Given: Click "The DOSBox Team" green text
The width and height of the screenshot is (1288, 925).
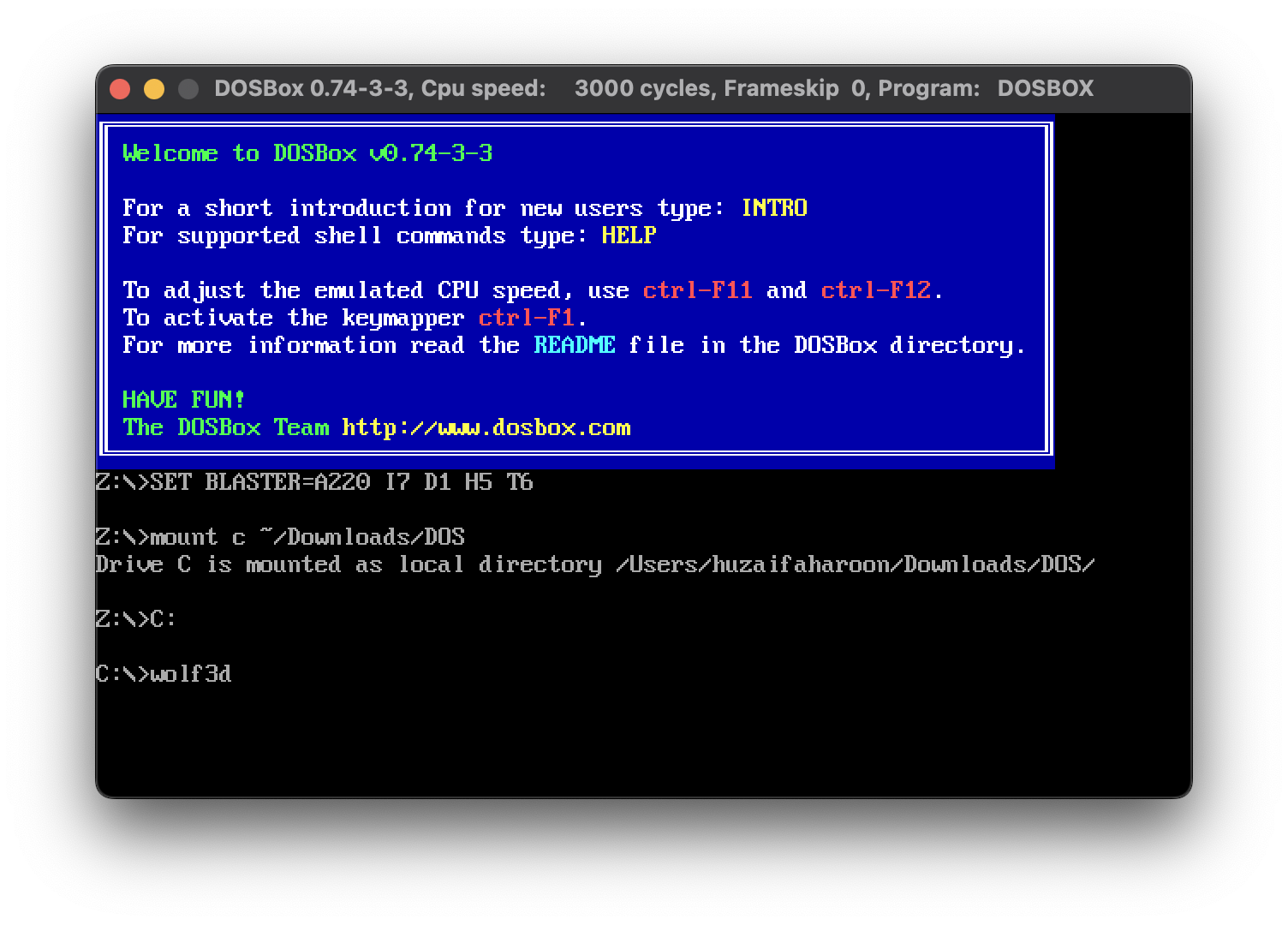Looking at the screenshot, I should coord(225,427).
